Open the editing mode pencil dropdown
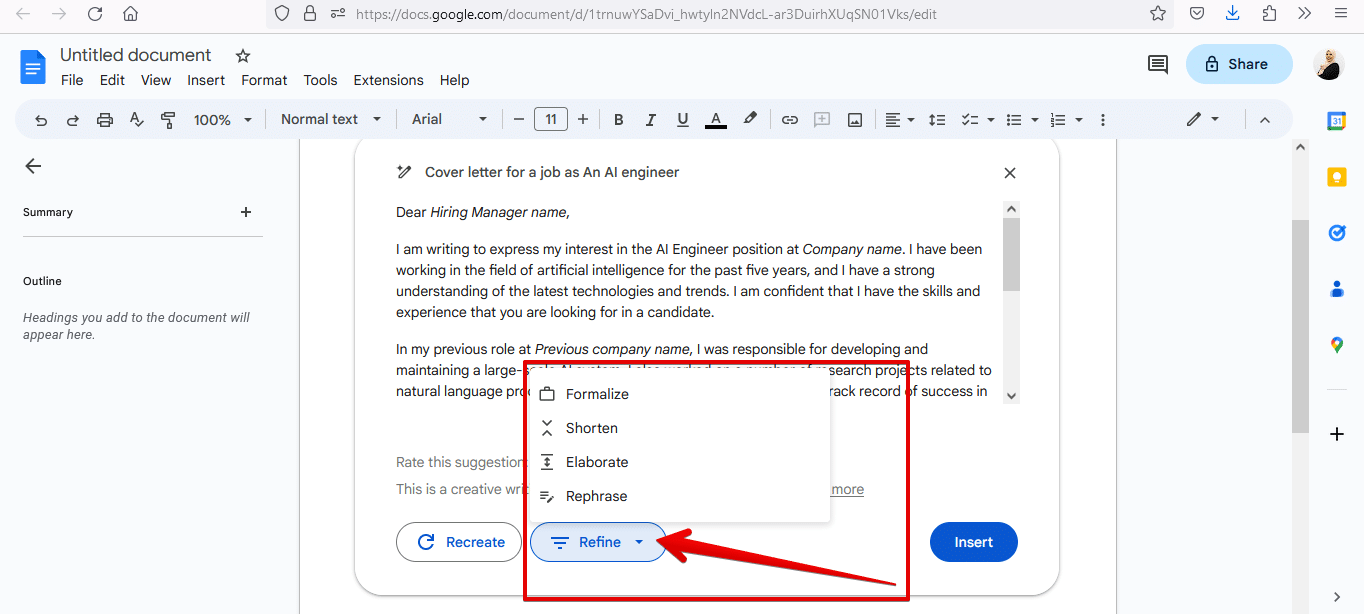The width and height of the screenshot is (1364, 614). [x=1203, y=119]
